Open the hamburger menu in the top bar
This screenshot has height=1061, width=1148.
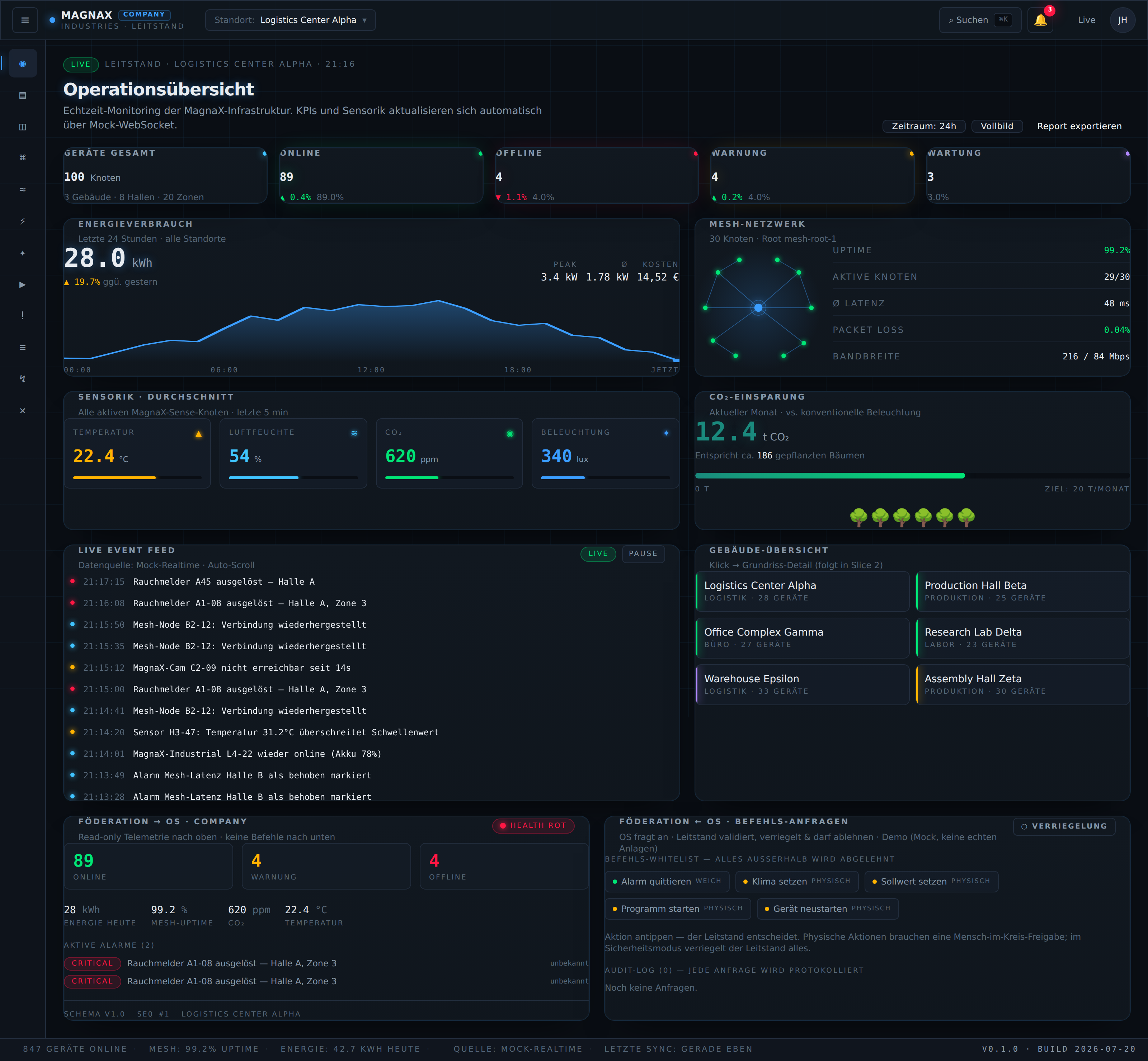(25, 20)
